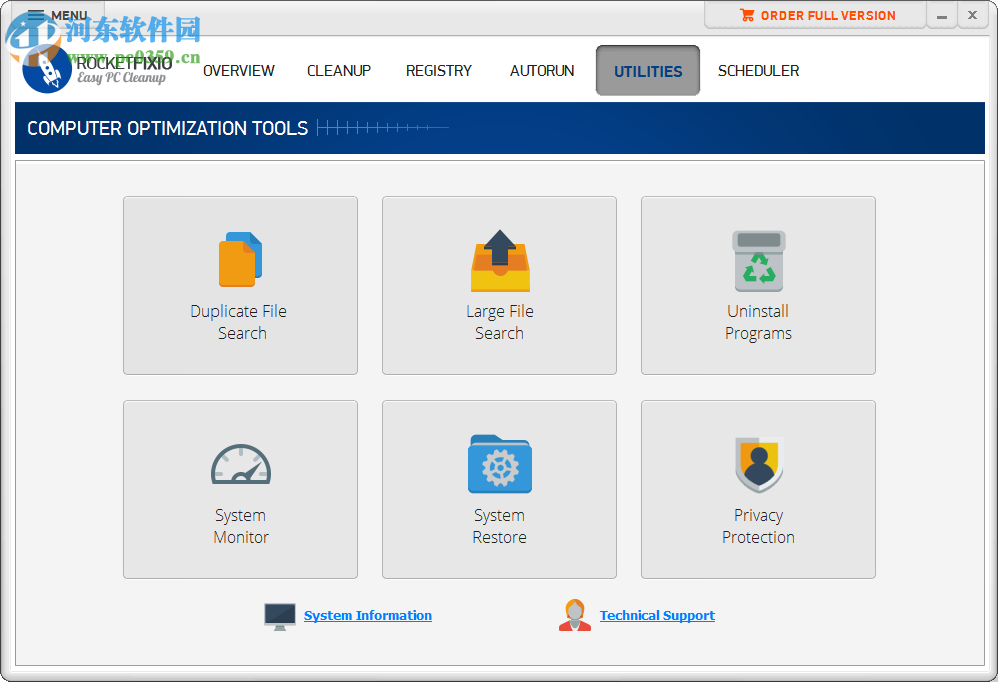Click the shopping cart icon
This screenshot has width=998, height=682.
747,15
